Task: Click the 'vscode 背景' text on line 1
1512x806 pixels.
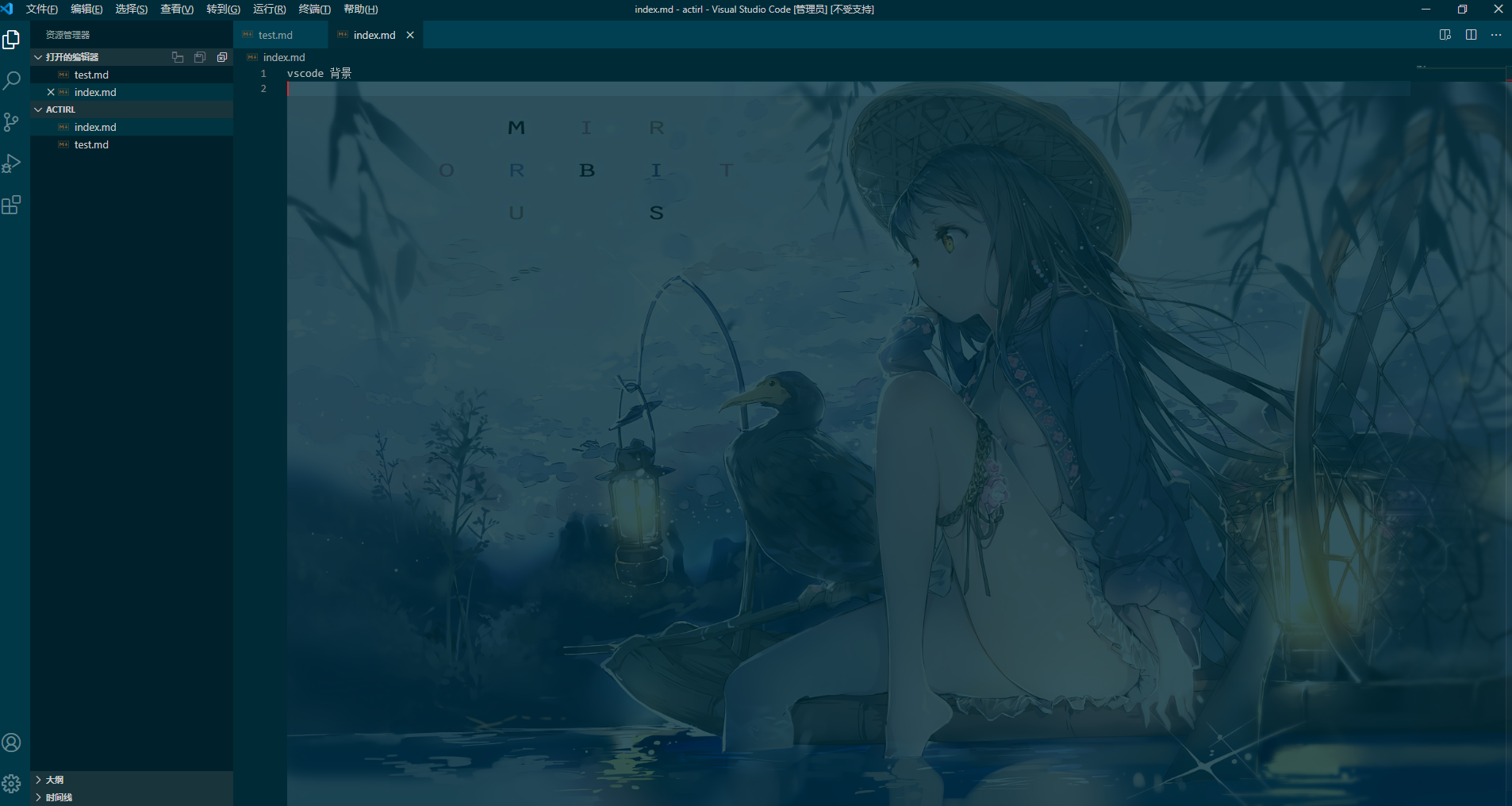Action: tap(319, 73)
